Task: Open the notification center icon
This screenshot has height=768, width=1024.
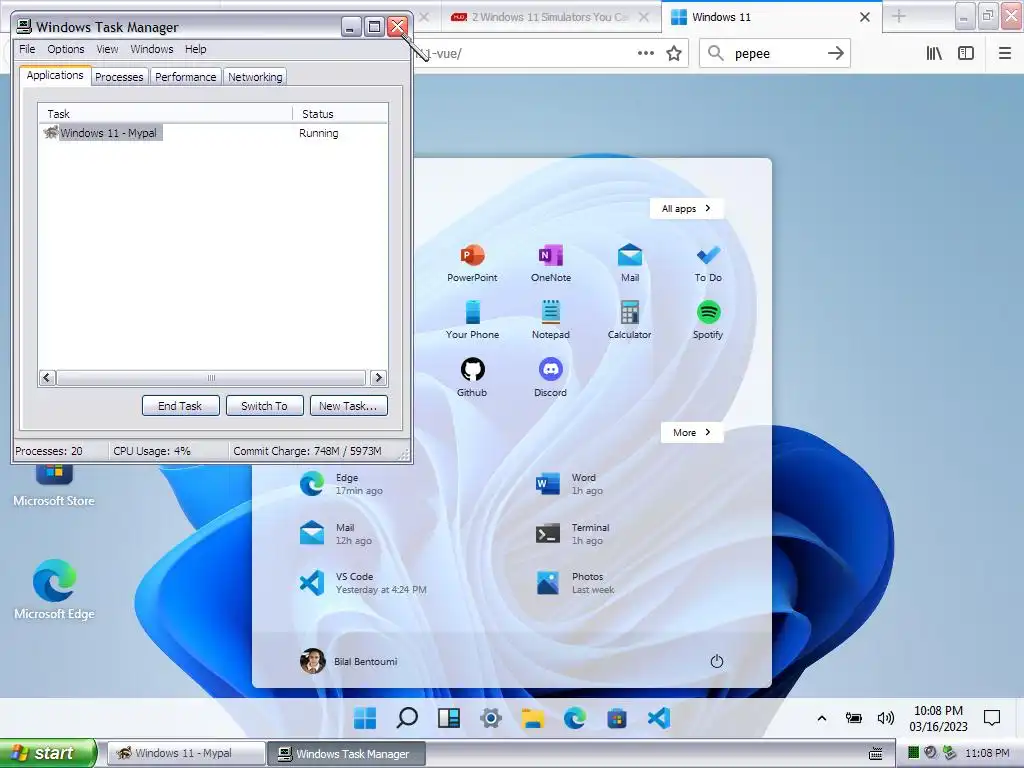Action: 992,718
